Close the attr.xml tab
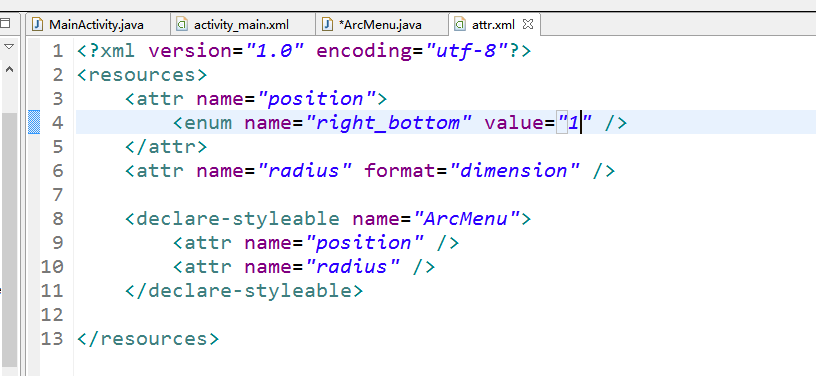The image size is (816, 376). pyautogui.click(x=527, y=24)
